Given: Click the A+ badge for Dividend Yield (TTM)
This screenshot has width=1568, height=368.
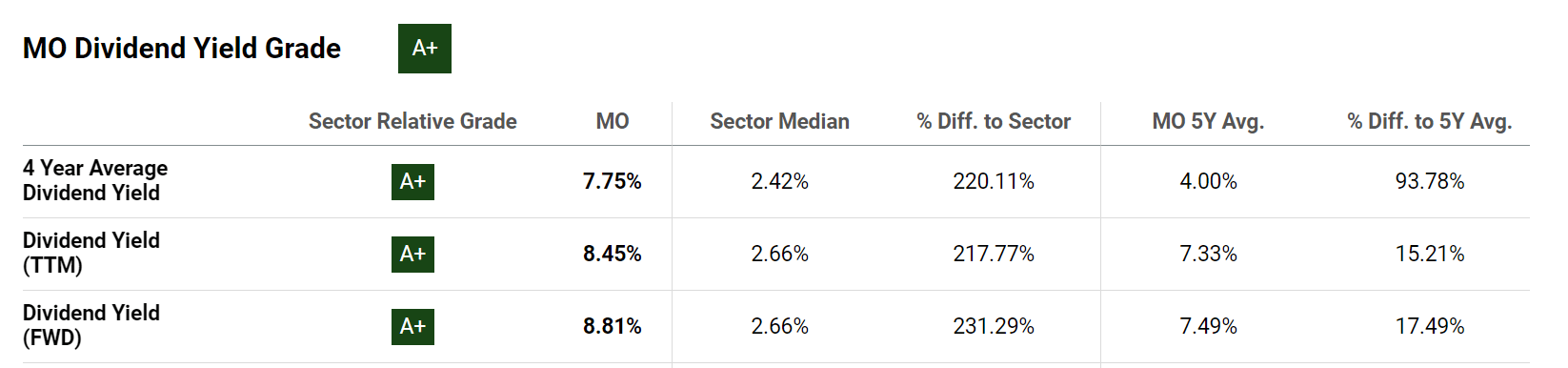Looking at the screenshot, I should pyautogui.click(x=412, y=254).
